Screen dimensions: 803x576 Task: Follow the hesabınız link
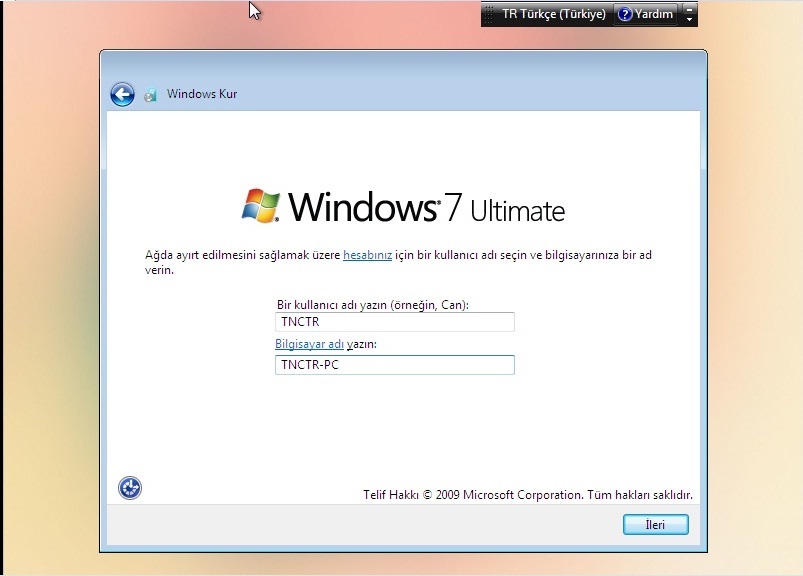click(x=367, y=255)
